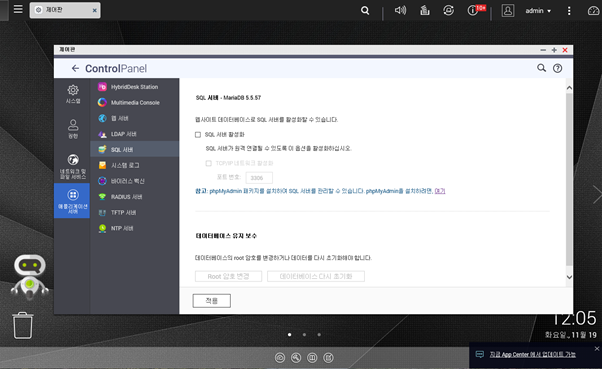Click SQL 서버 - MariaDB 5.5.57 heading
Screen dimensions: 602x369
228,98
